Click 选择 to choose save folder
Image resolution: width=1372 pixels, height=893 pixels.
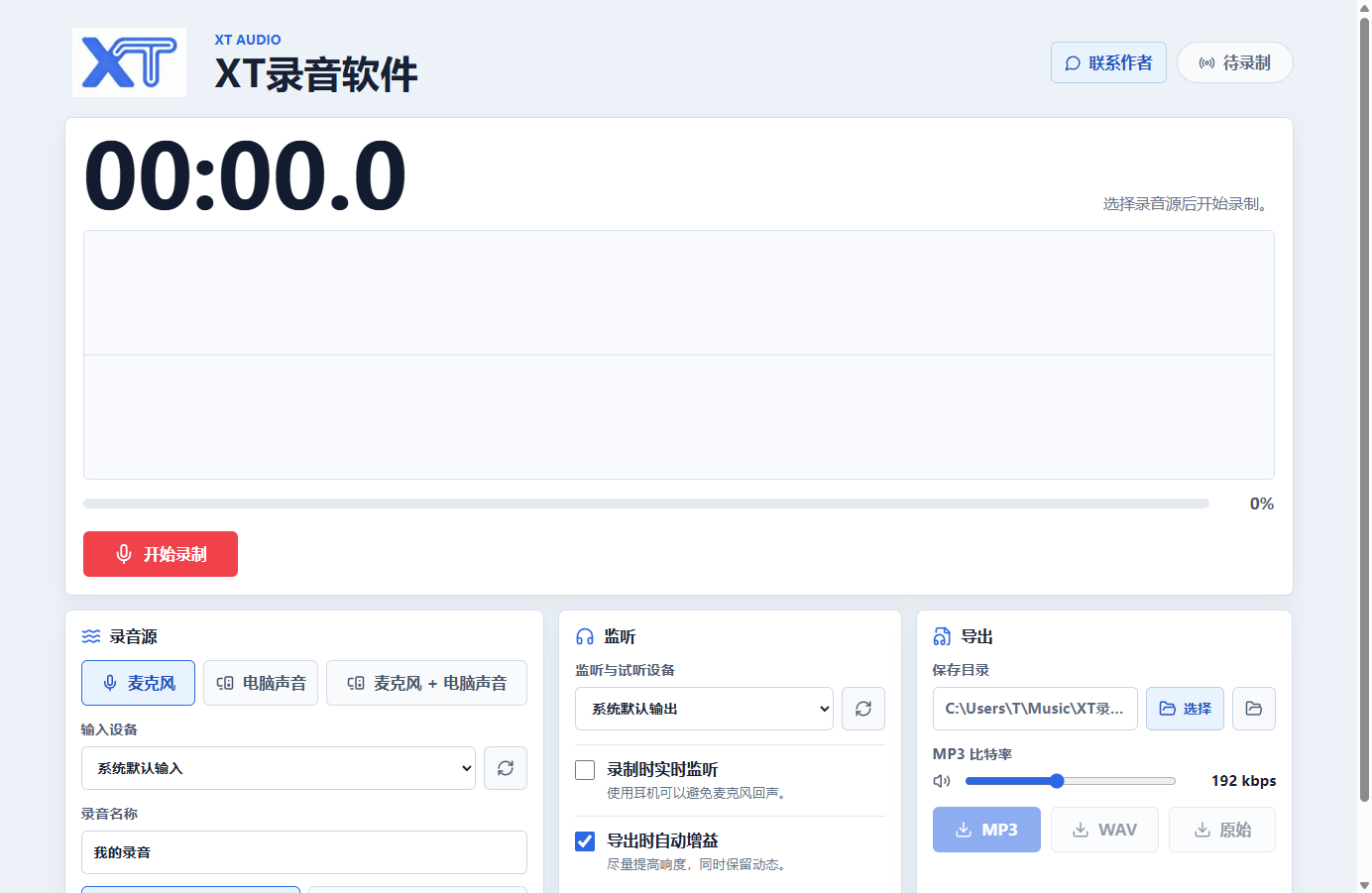point(1185,709)
